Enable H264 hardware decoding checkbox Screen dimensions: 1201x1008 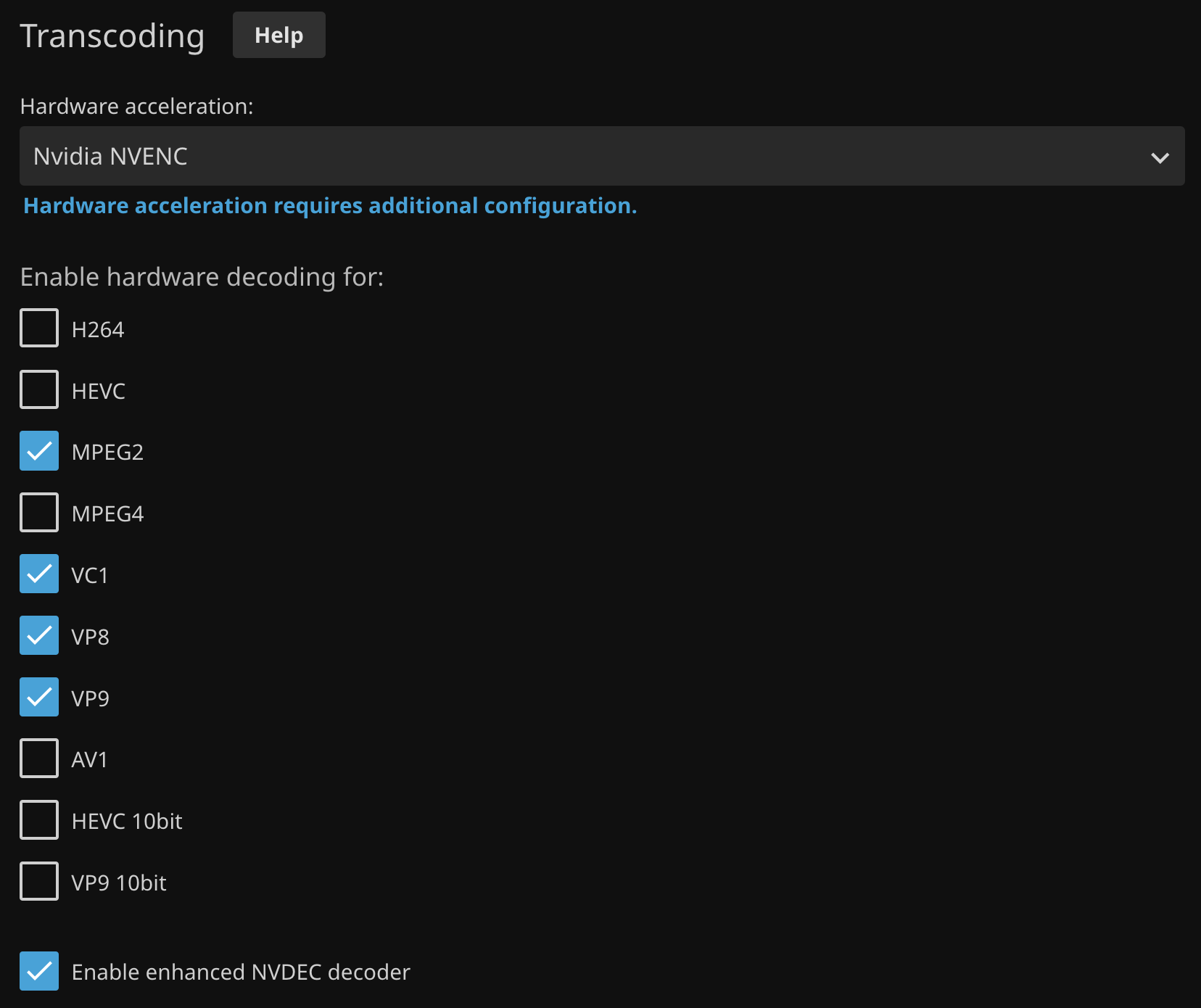39,328
